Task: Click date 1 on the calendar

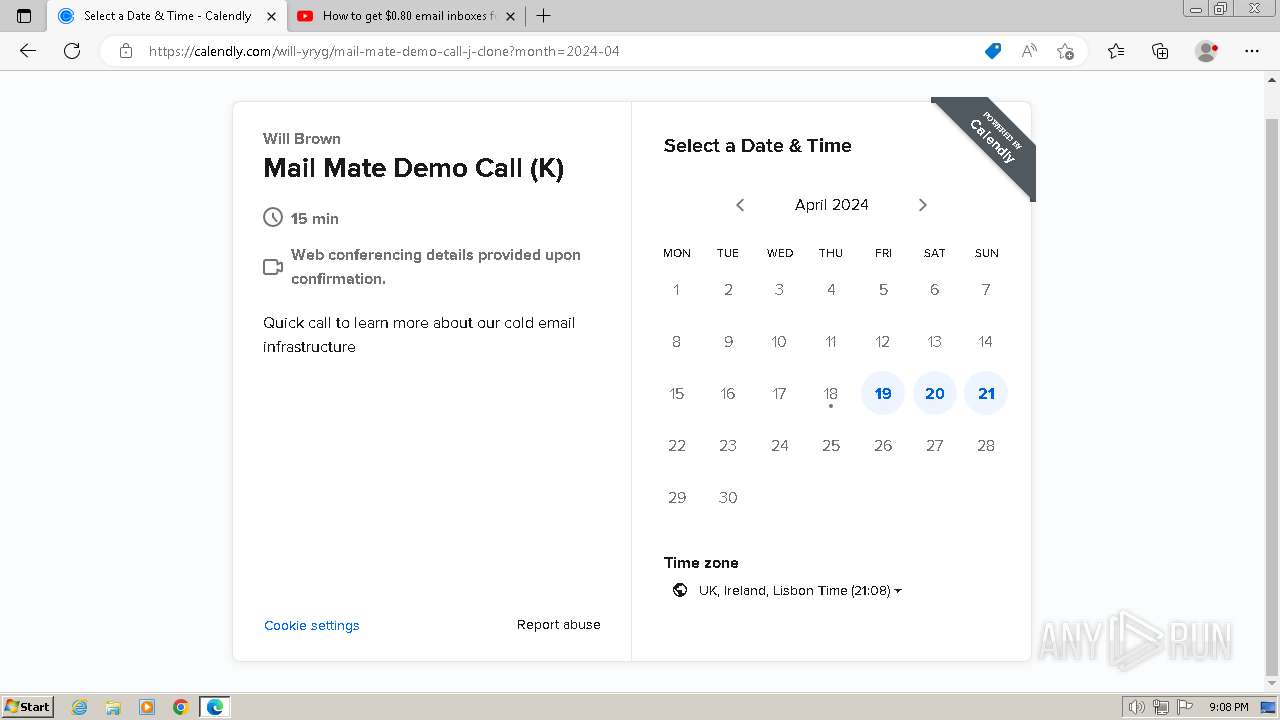Action: click(x=677, y=290)
